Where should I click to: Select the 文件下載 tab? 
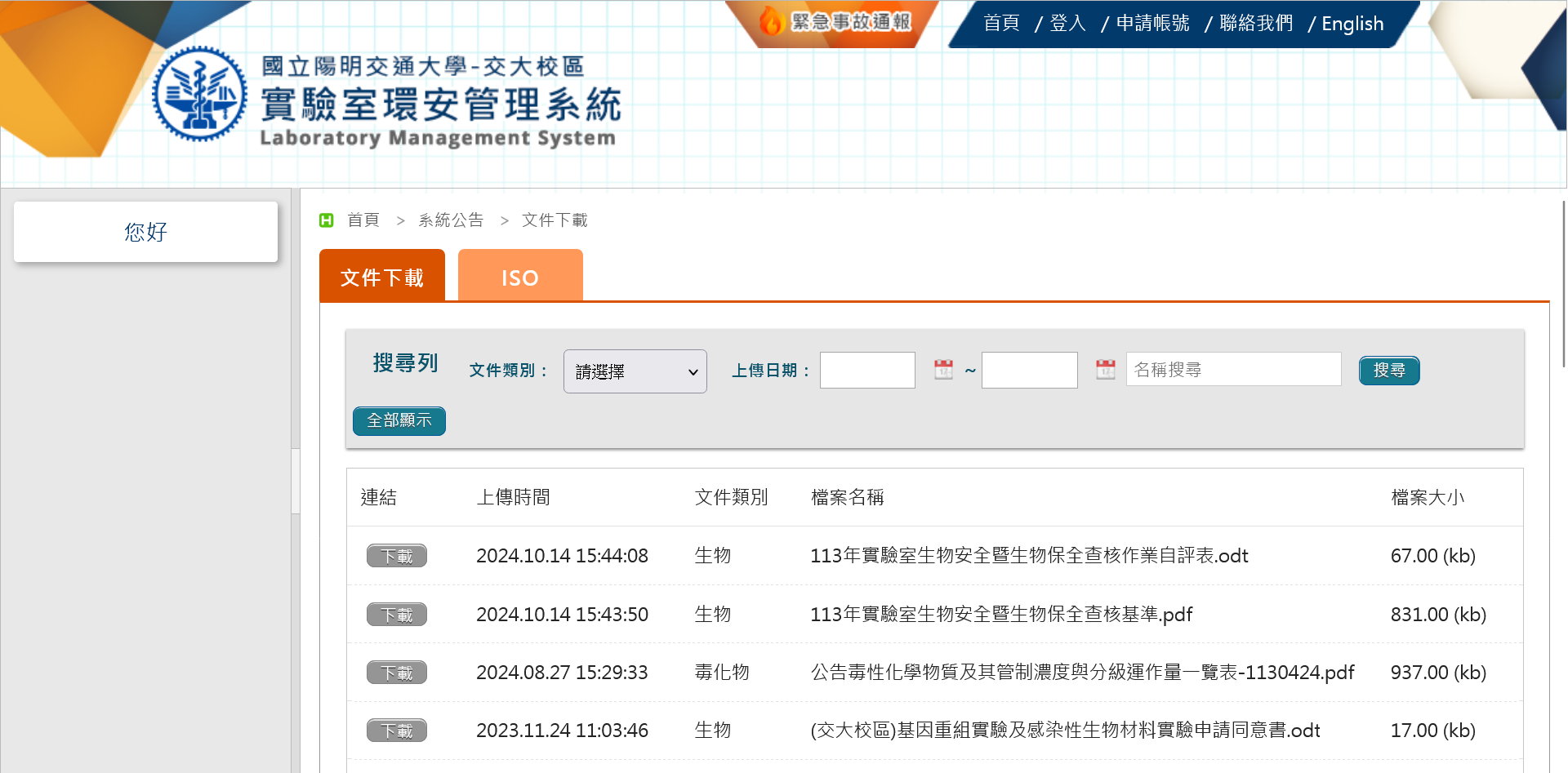point(382,277)
